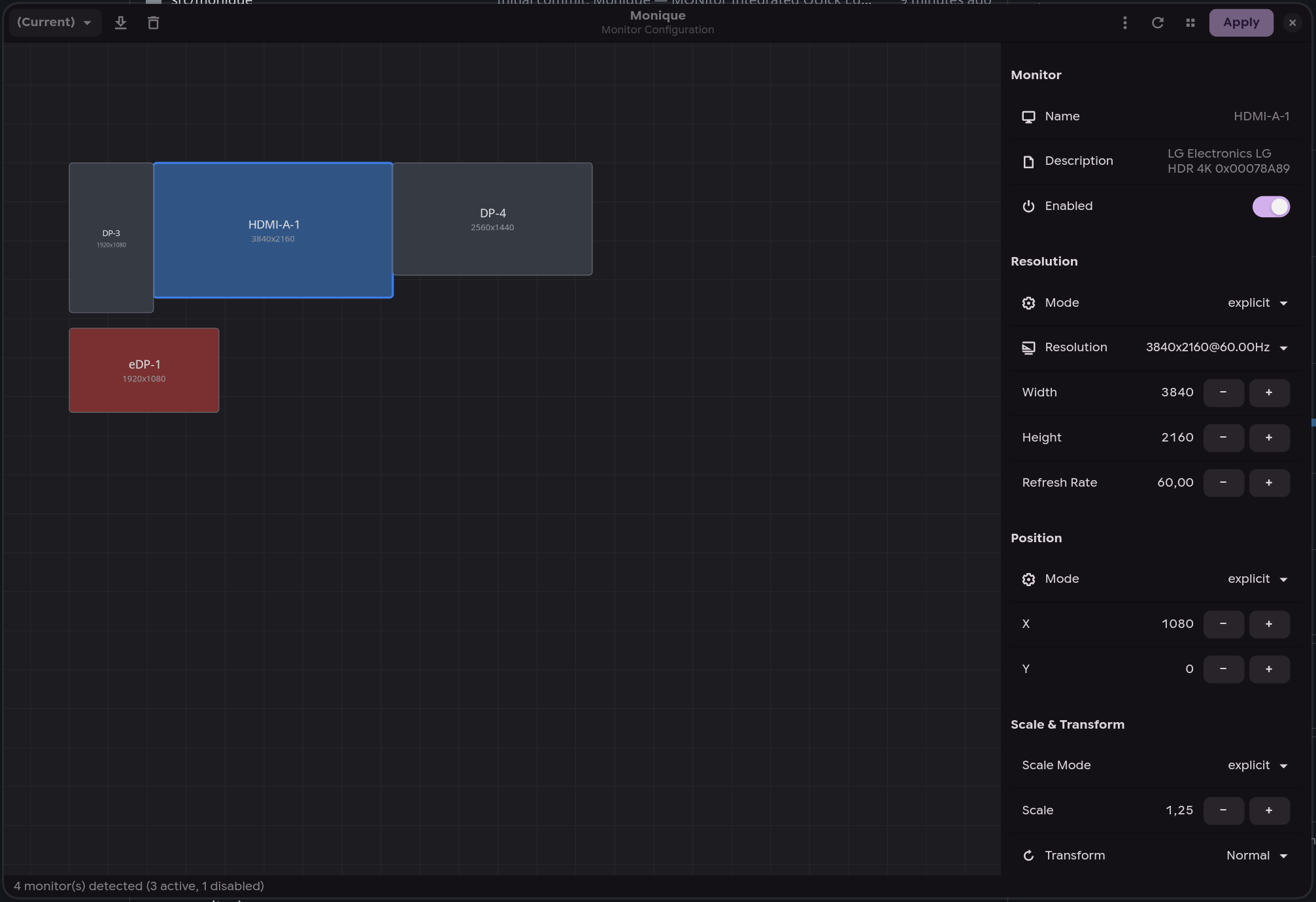Click the gear icon beside Resolution Mode
1316x902 pixels.
tap(1028, 303)
